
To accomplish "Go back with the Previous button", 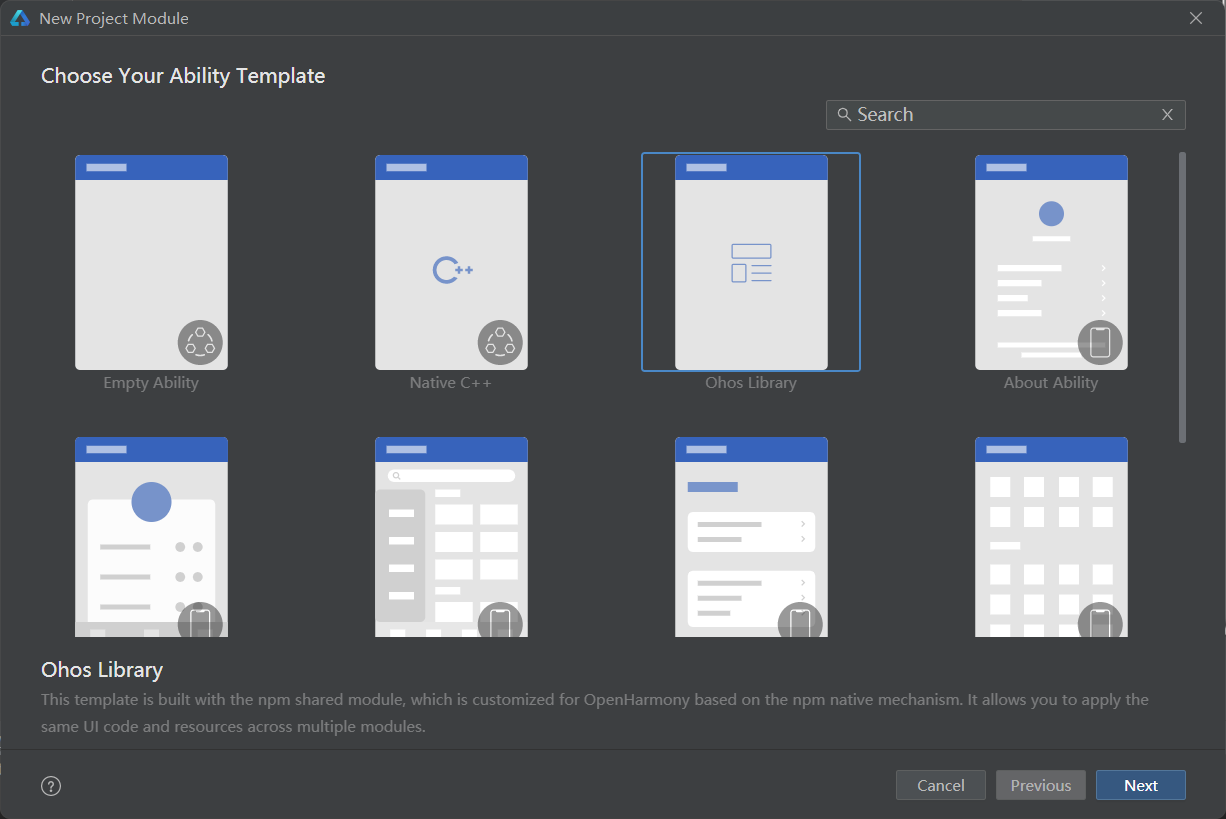I will 1041,785.
